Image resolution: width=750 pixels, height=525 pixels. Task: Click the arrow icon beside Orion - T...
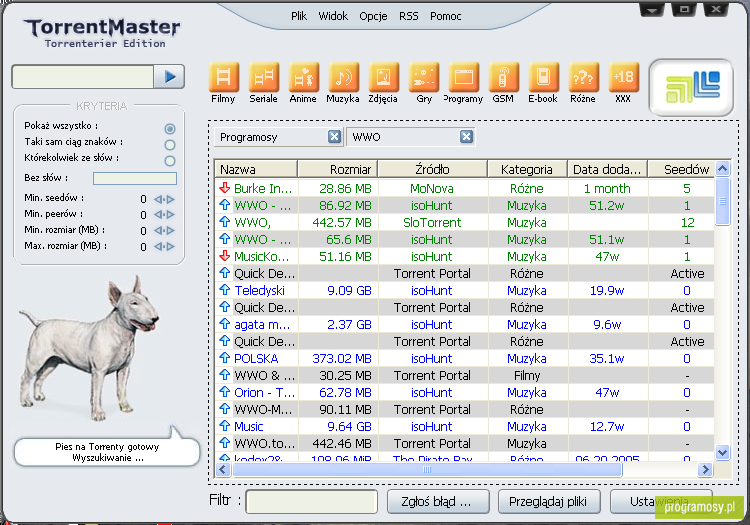225,392
